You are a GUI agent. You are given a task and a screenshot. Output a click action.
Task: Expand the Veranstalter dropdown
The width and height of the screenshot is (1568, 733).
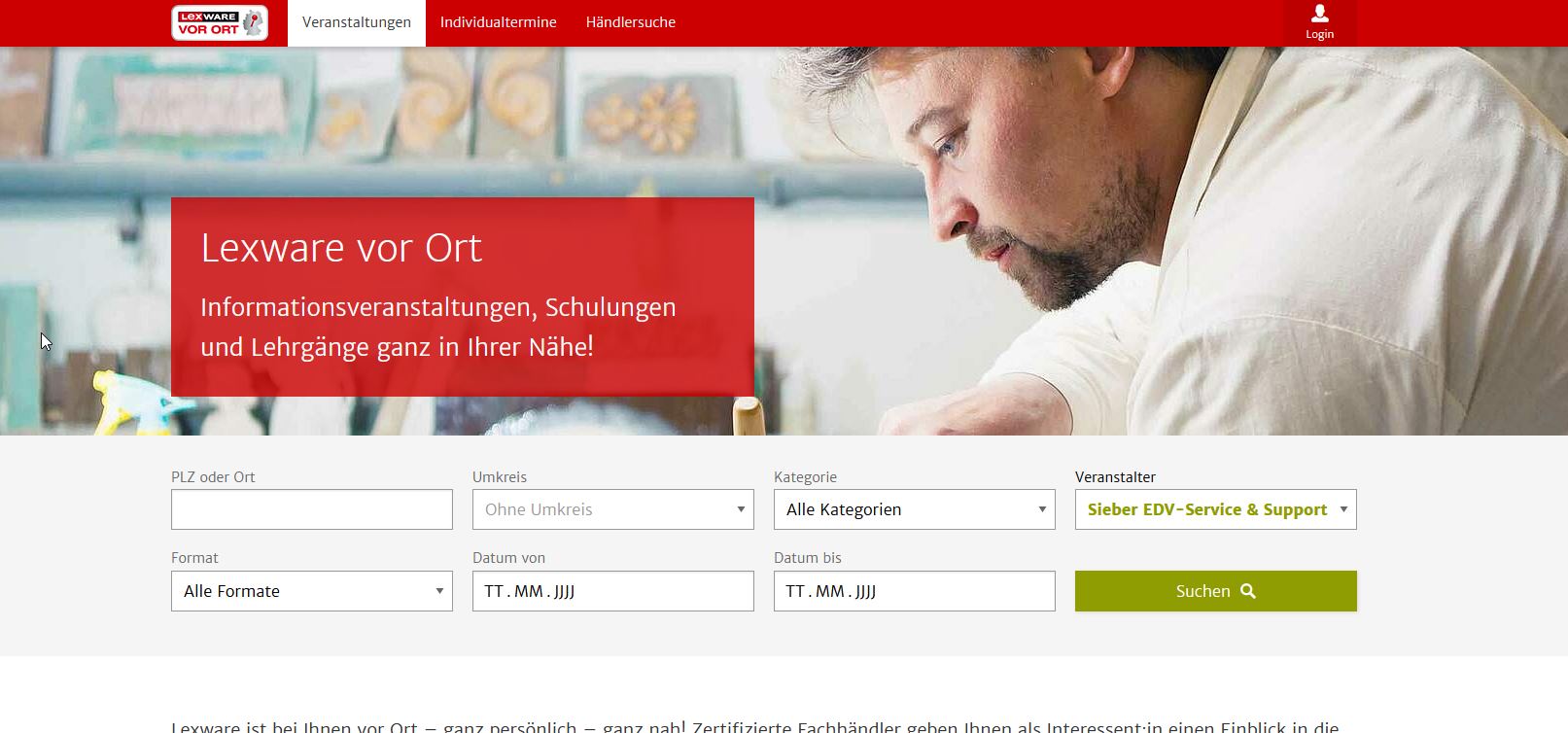tap(1216, 509)
